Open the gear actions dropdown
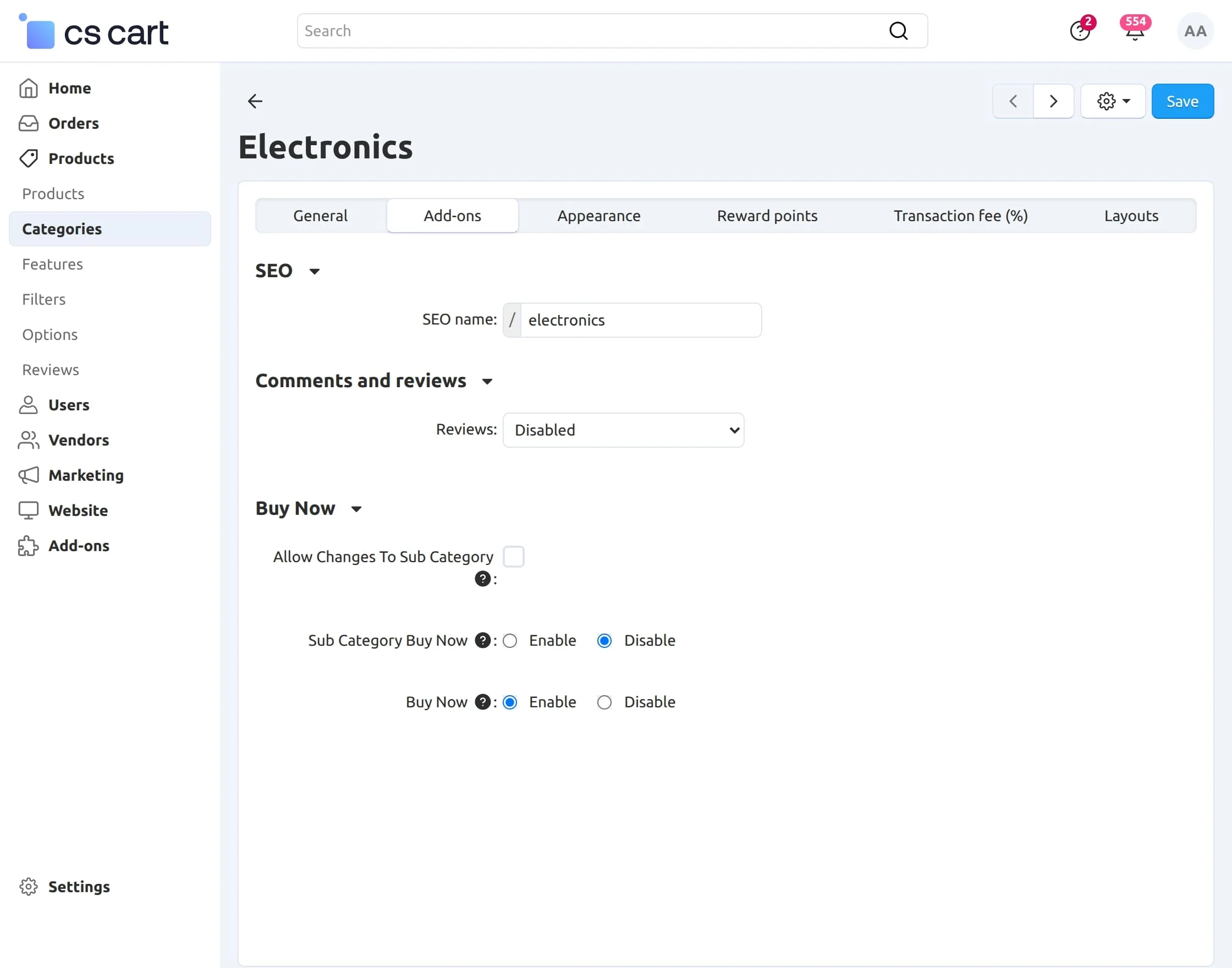Image resolution: width=1232 pixels, height=968 pixels. pyautogui.click(x=1113, y=101)
